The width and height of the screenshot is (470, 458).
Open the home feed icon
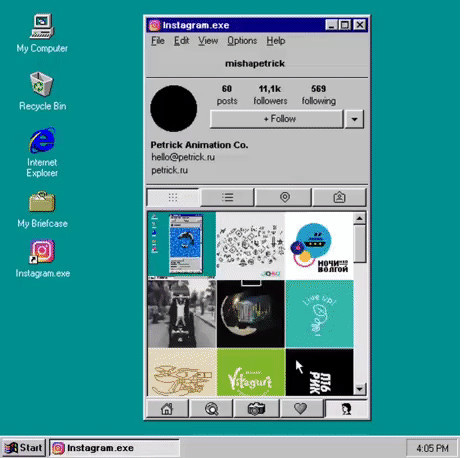[x=167, y=409]
